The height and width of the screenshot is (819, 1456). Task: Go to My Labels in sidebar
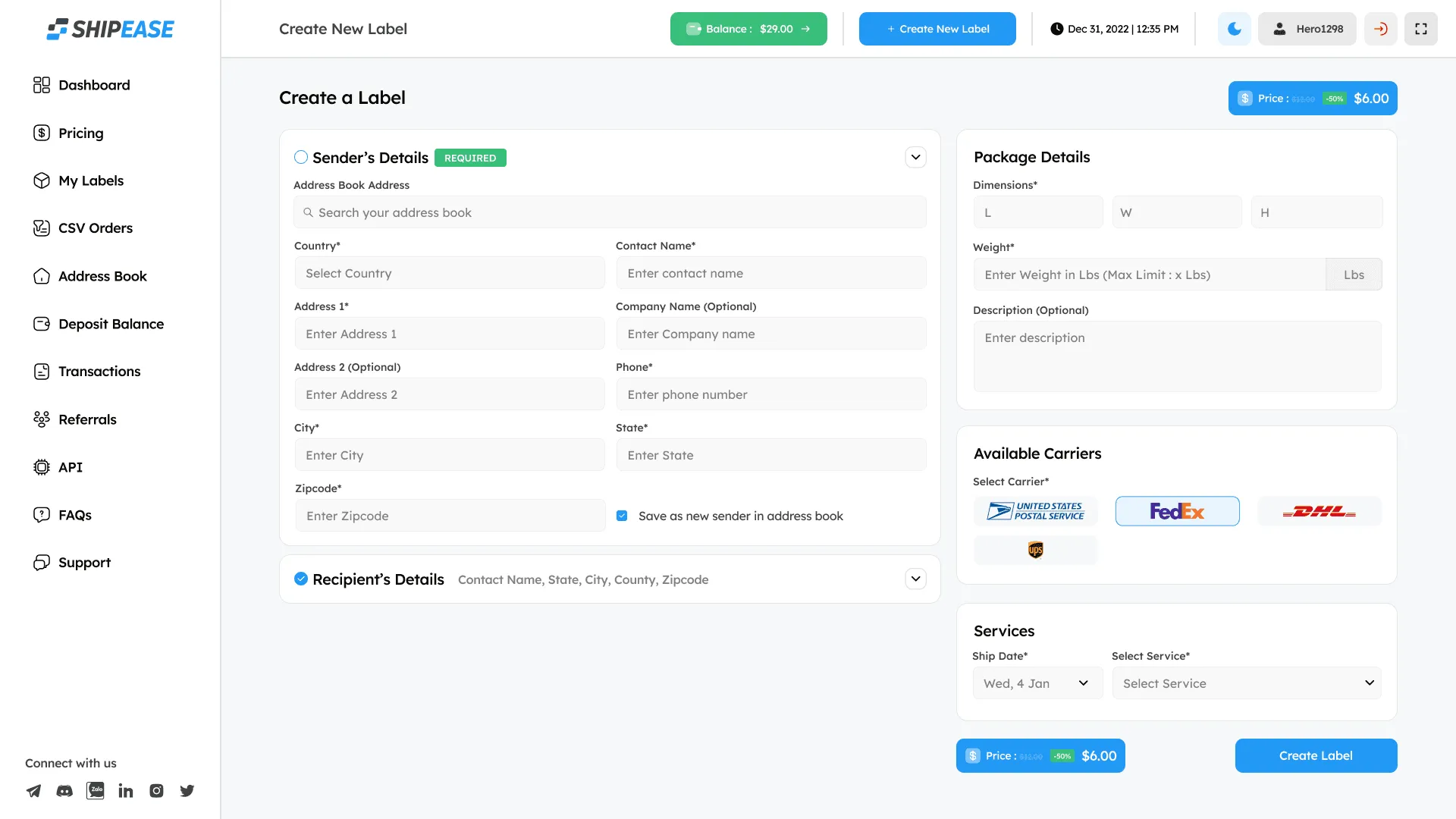point(90,180)
